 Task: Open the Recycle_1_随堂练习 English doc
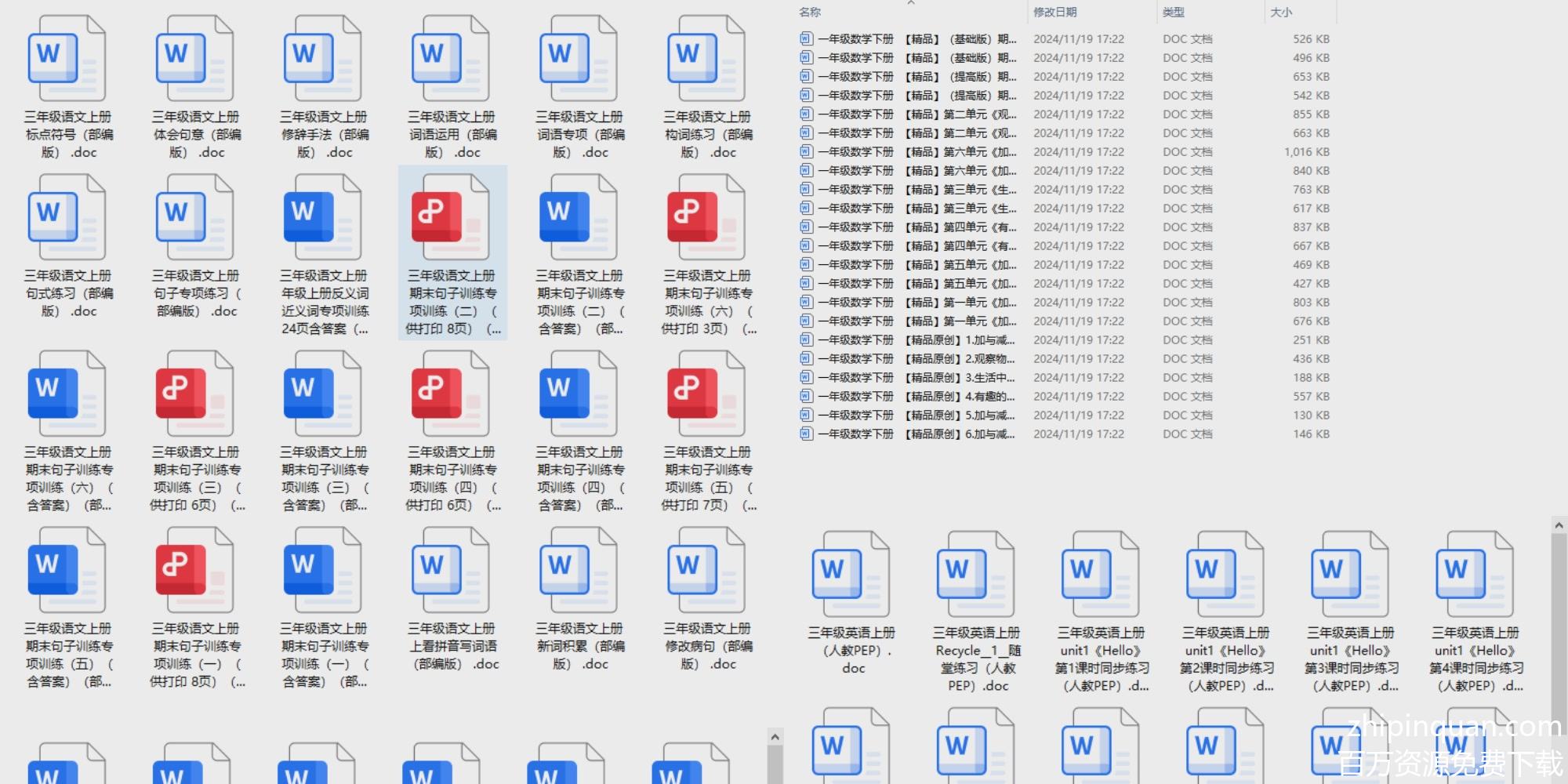tap(975, 575)
